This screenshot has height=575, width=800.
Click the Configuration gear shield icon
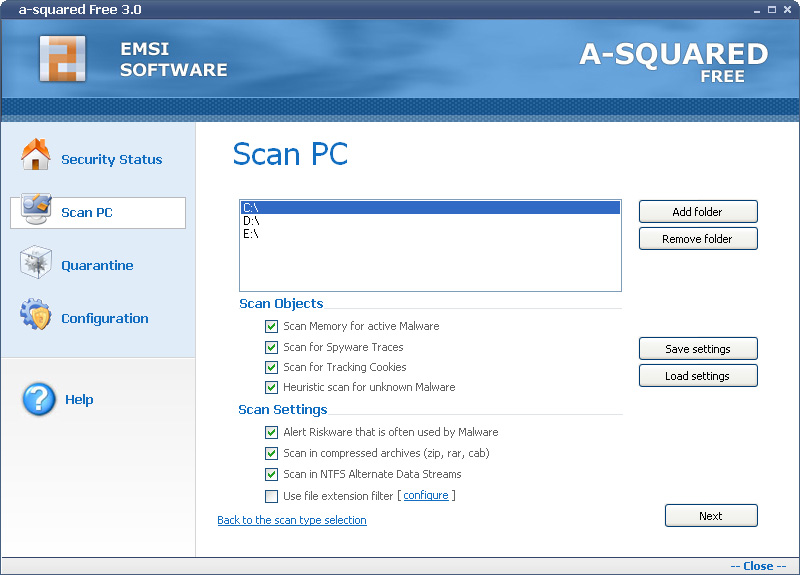[x=36, y=316]
